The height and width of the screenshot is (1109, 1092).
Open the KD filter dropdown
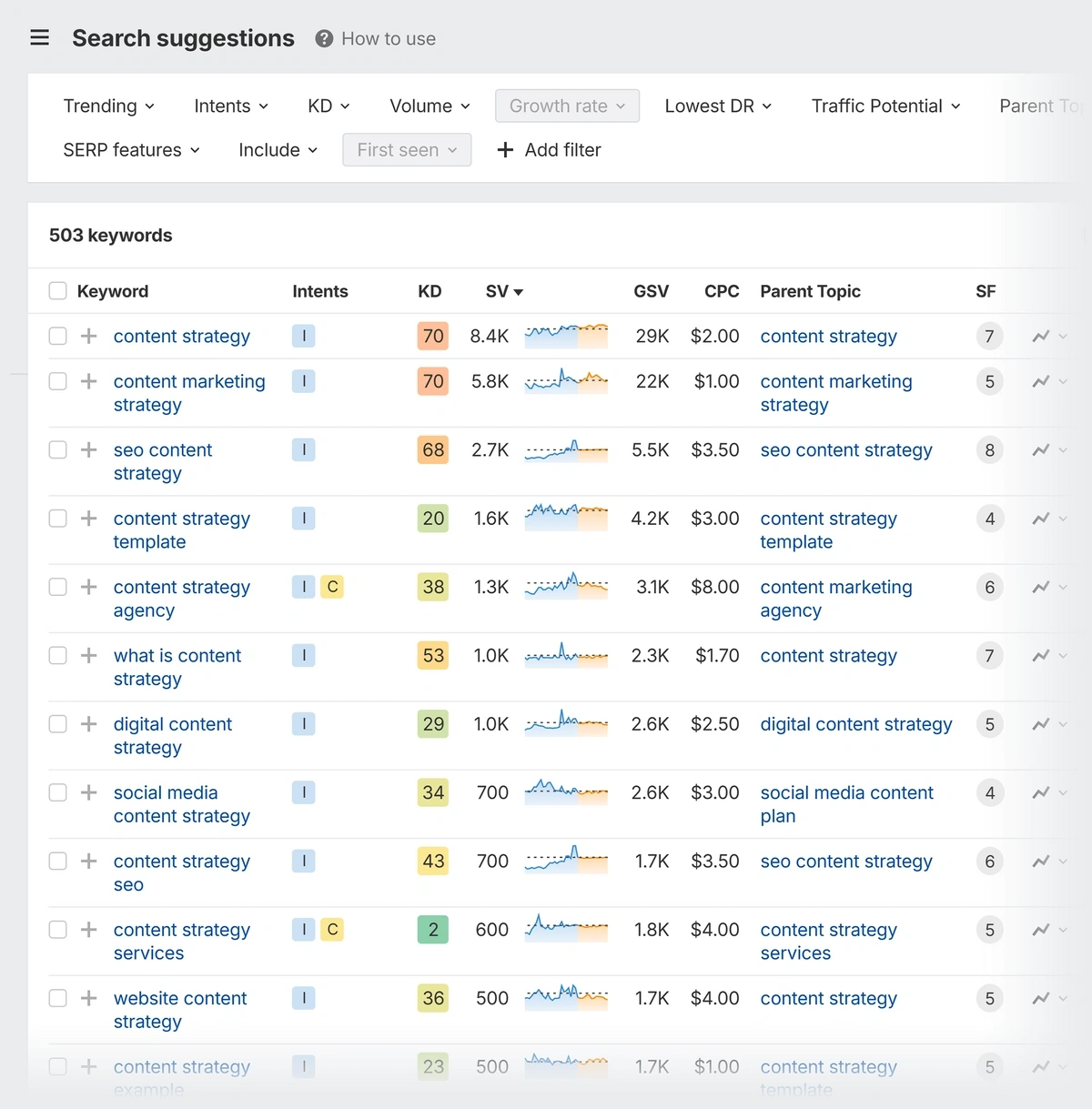tap(329, 106)
